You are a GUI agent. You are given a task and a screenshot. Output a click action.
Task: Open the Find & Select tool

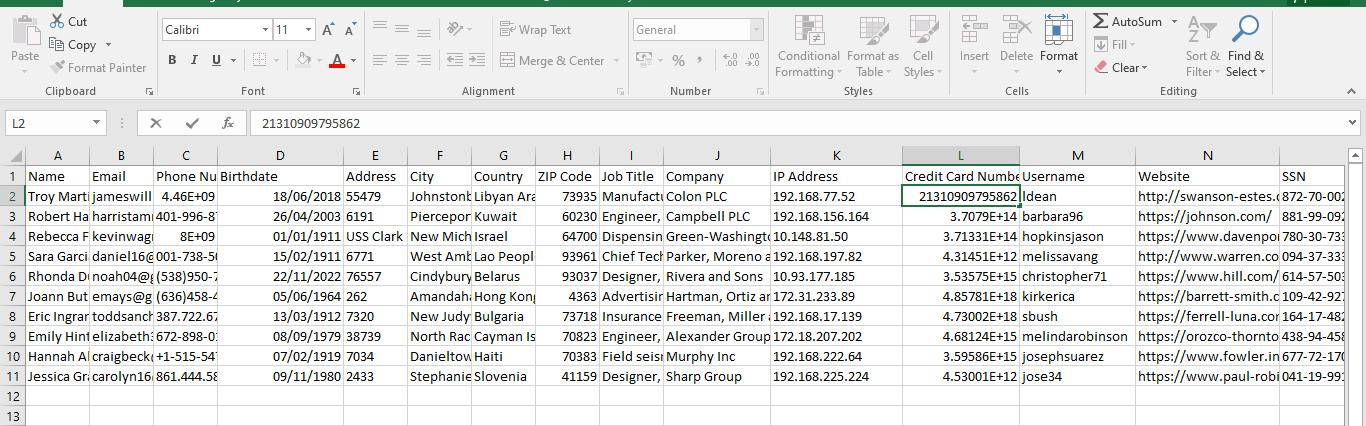1245,46
